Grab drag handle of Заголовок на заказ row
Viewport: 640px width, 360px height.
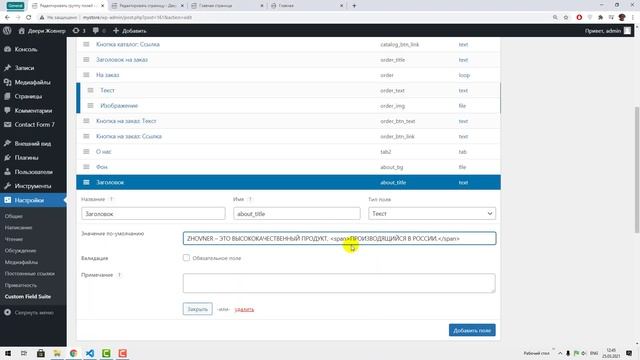pos(86,60)
